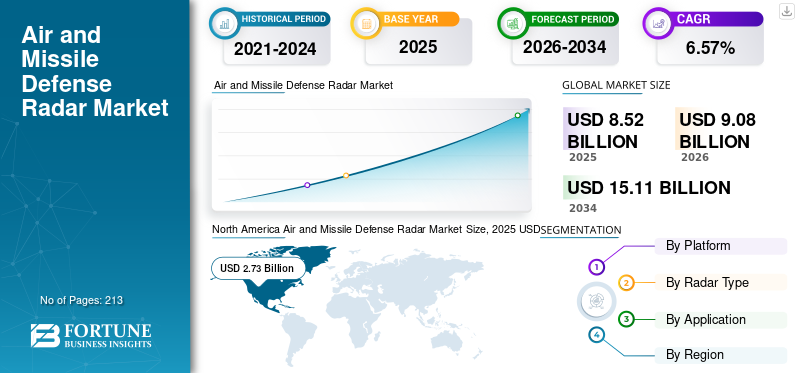Click the CAGR growth graph icon

coord(658,22)
